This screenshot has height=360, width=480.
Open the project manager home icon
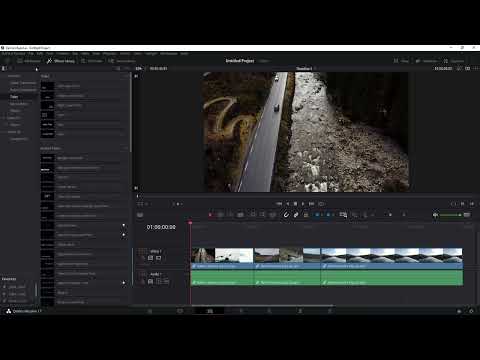459,311
